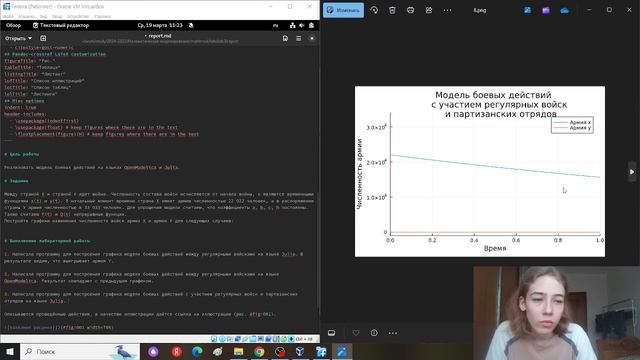640x360 pixels.
Task: Open the Windows Start button
Action: (x=10, y=351)
